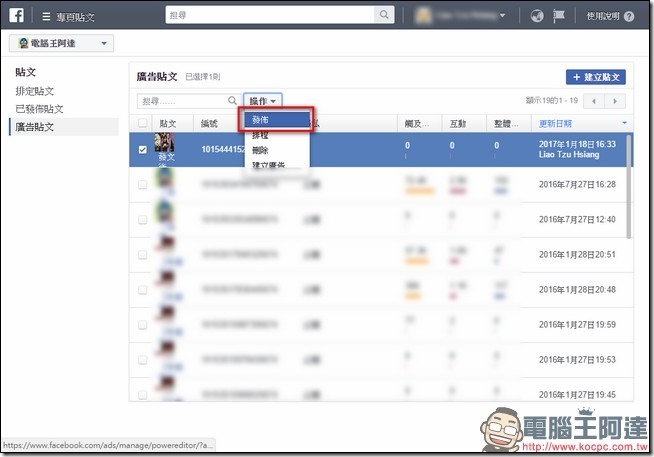Click thumbnail of the selected post row
Image resolution: width=654 pixels, height=457 pixels.
[164, 143]
